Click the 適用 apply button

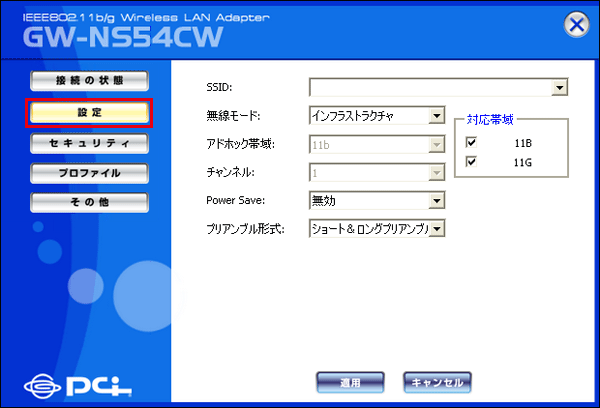350,382
